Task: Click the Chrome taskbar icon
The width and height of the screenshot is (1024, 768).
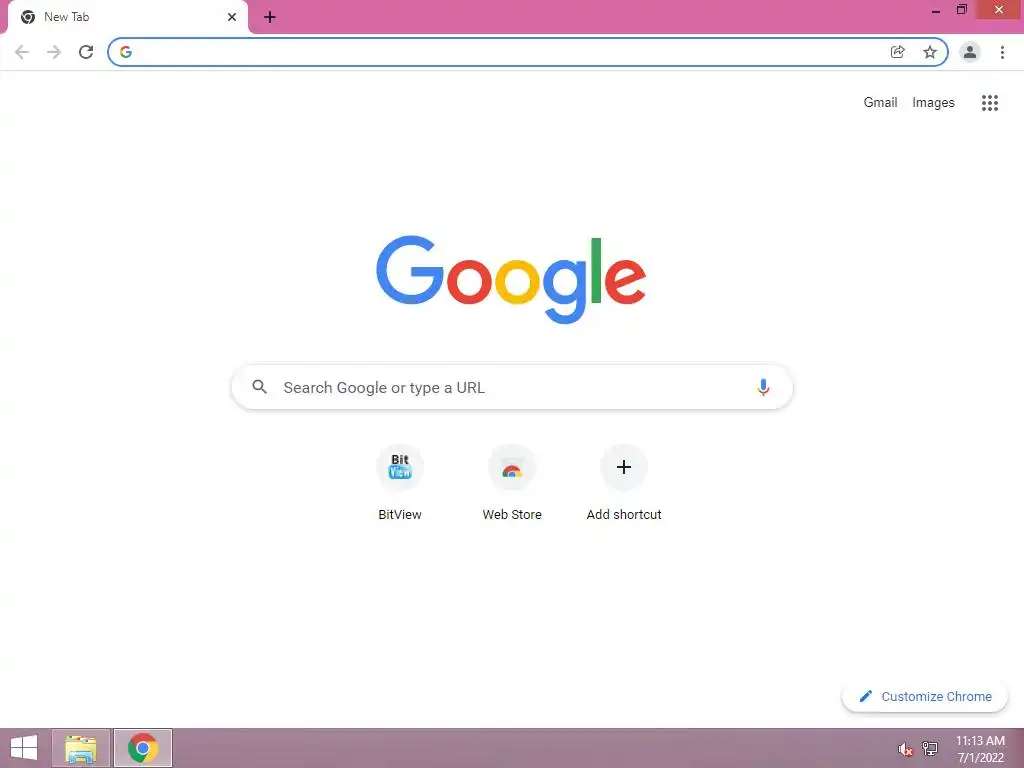Action: (143, 748)
